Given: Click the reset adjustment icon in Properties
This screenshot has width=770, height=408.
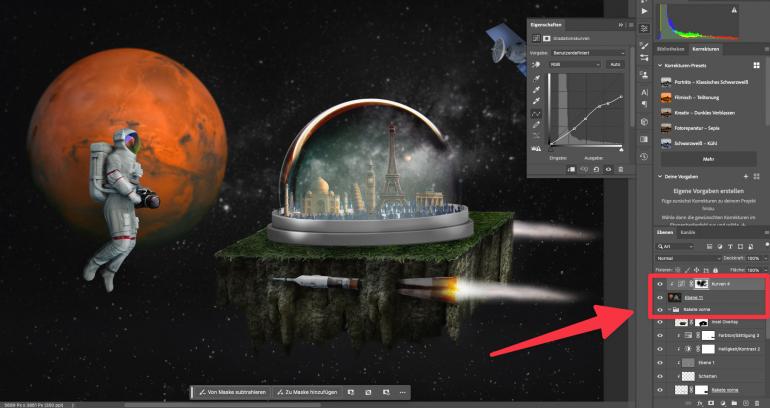Looking at the screenshot, I should [x=596, y=169].
